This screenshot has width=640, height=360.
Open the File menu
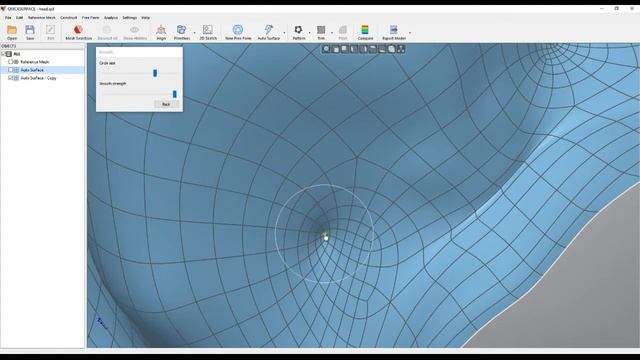tap(8, 18)
